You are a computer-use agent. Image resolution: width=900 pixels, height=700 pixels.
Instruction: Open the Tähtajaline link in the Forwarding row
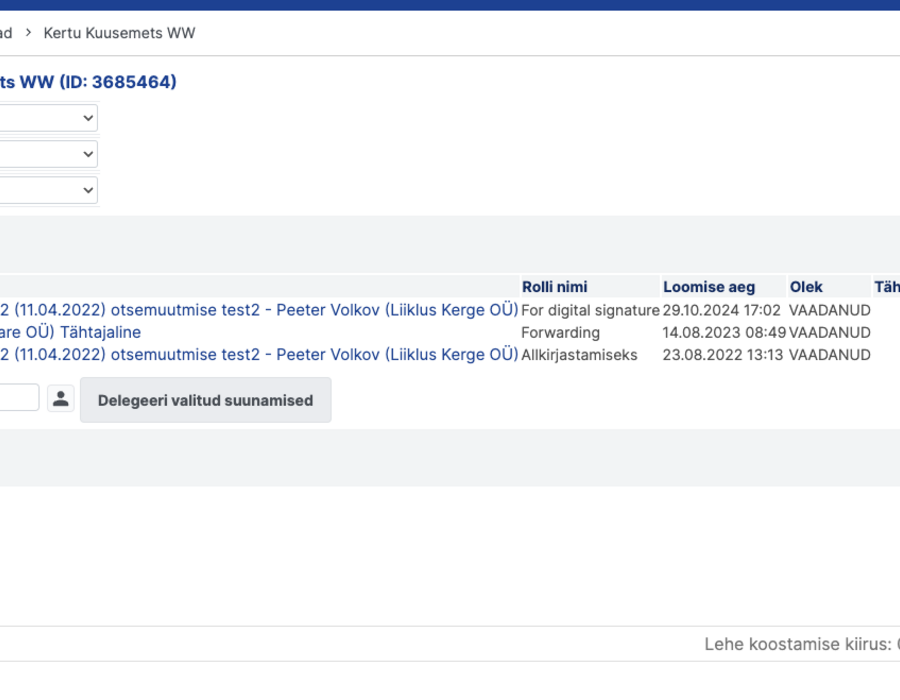(x=70, y=332)
